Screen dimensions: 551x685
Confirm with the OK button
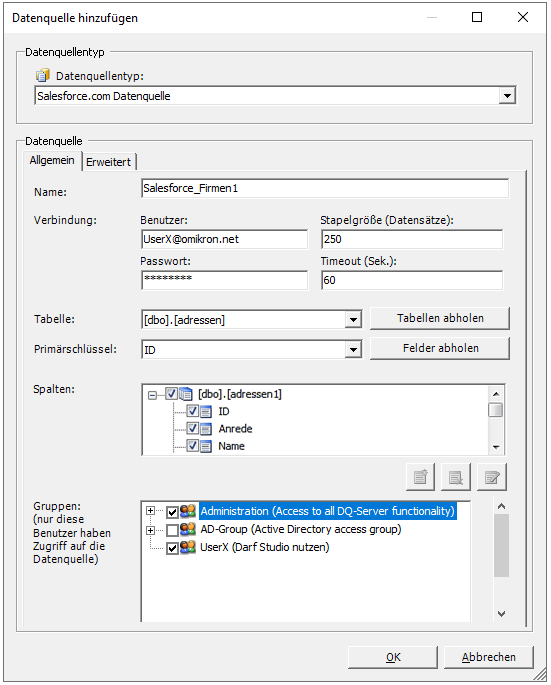[x=393, y=657]
